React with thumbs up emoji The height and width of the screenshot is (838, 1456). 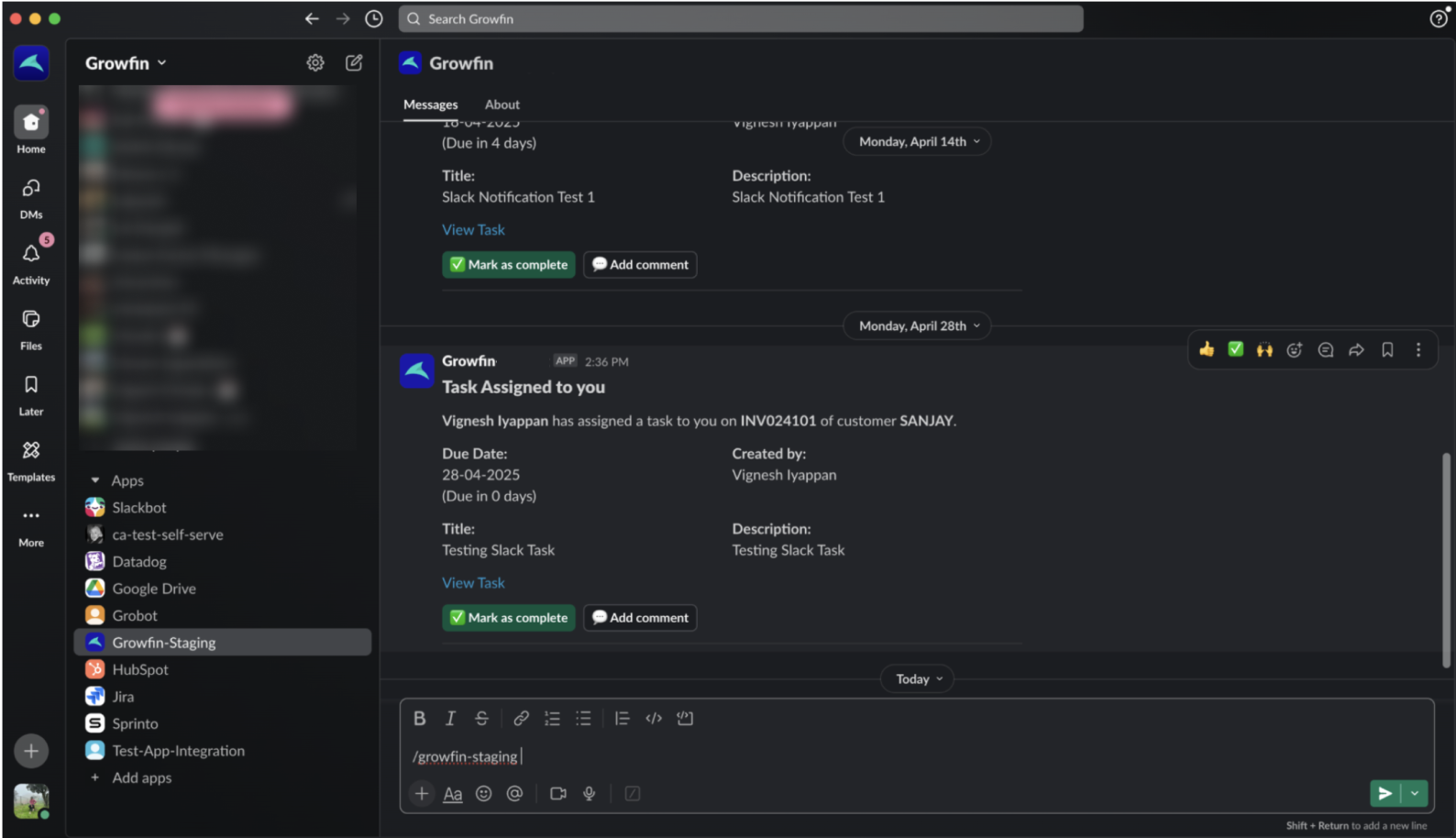click(x=1207, y=349)
